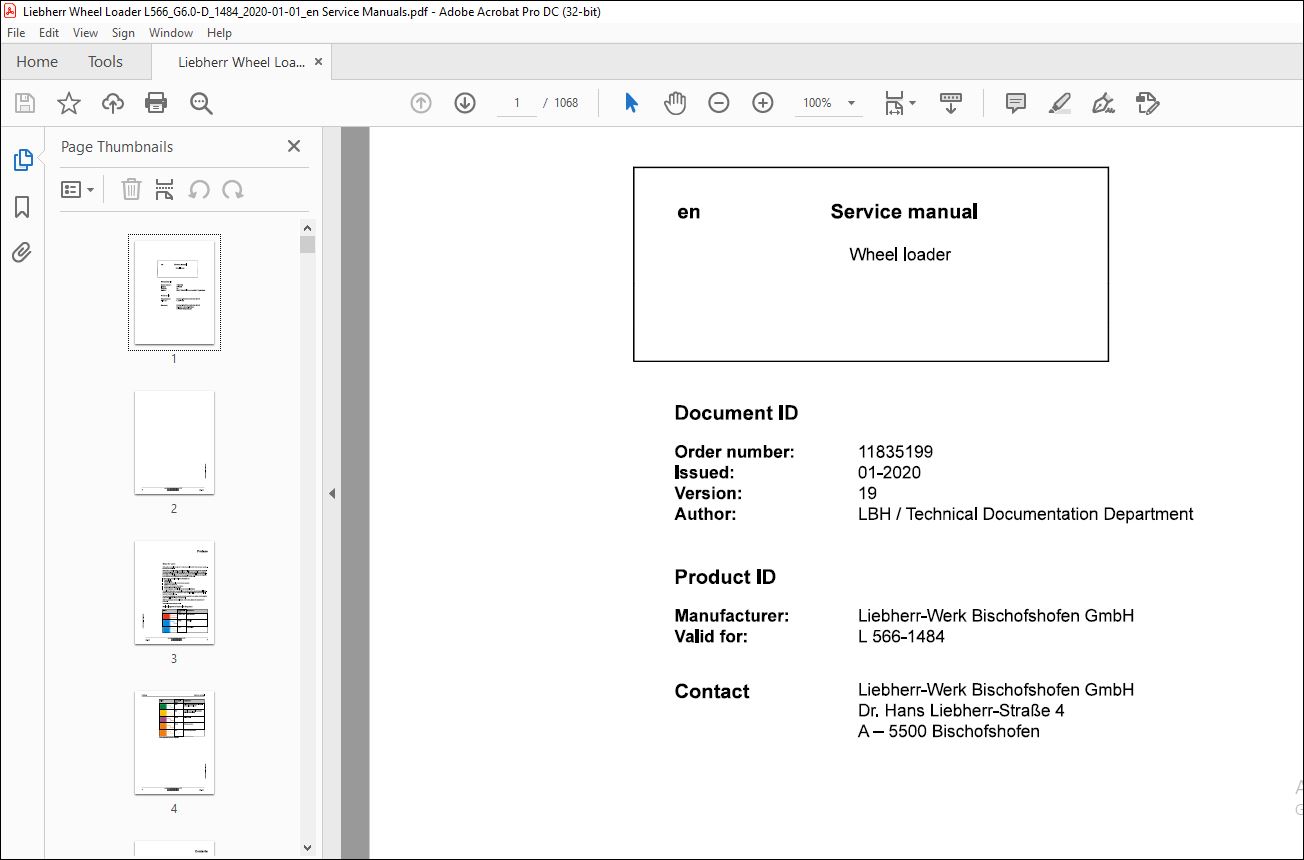Click the upload to cloud icon
Screen dimensions: 1304x860
(x=113, y=103)
